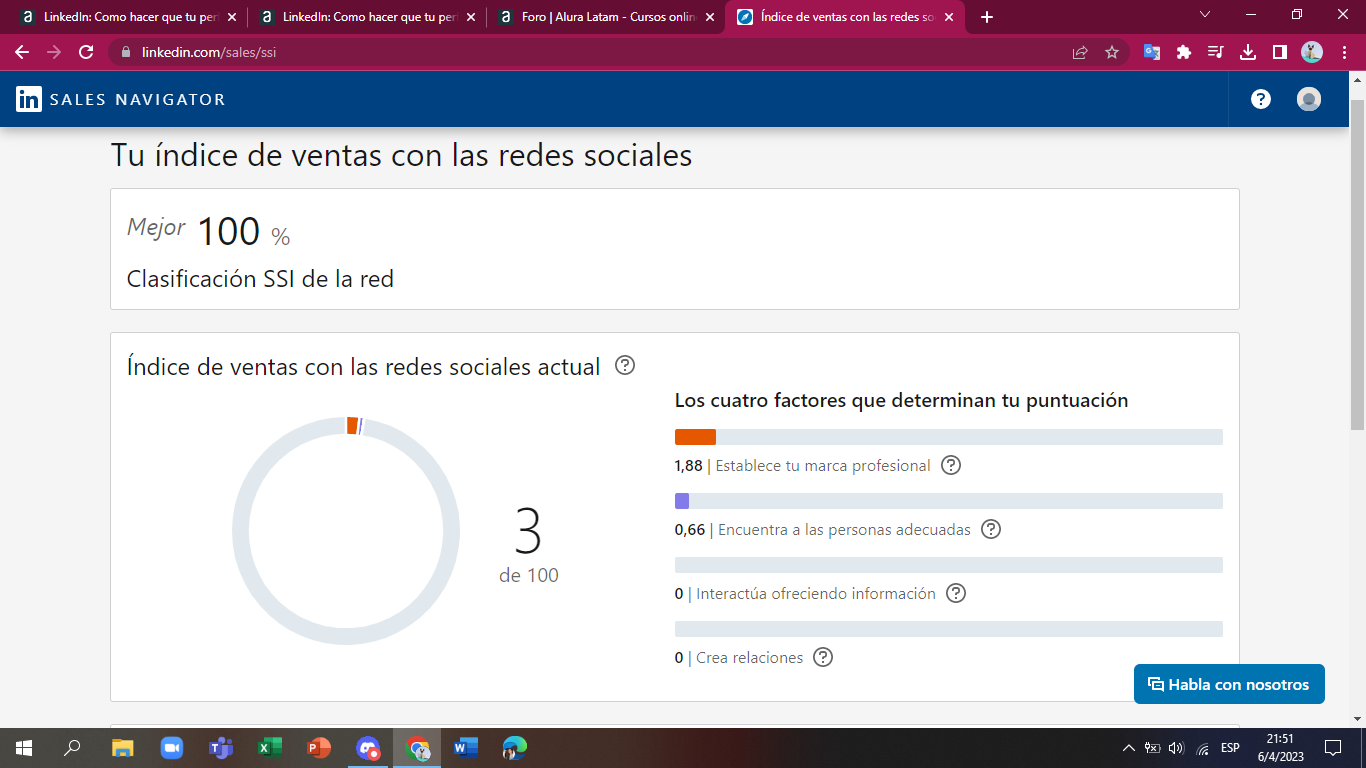Show info for Índice de ventas actual
1366x768 pixels.
pyautogui.click(x=625, y=365)
